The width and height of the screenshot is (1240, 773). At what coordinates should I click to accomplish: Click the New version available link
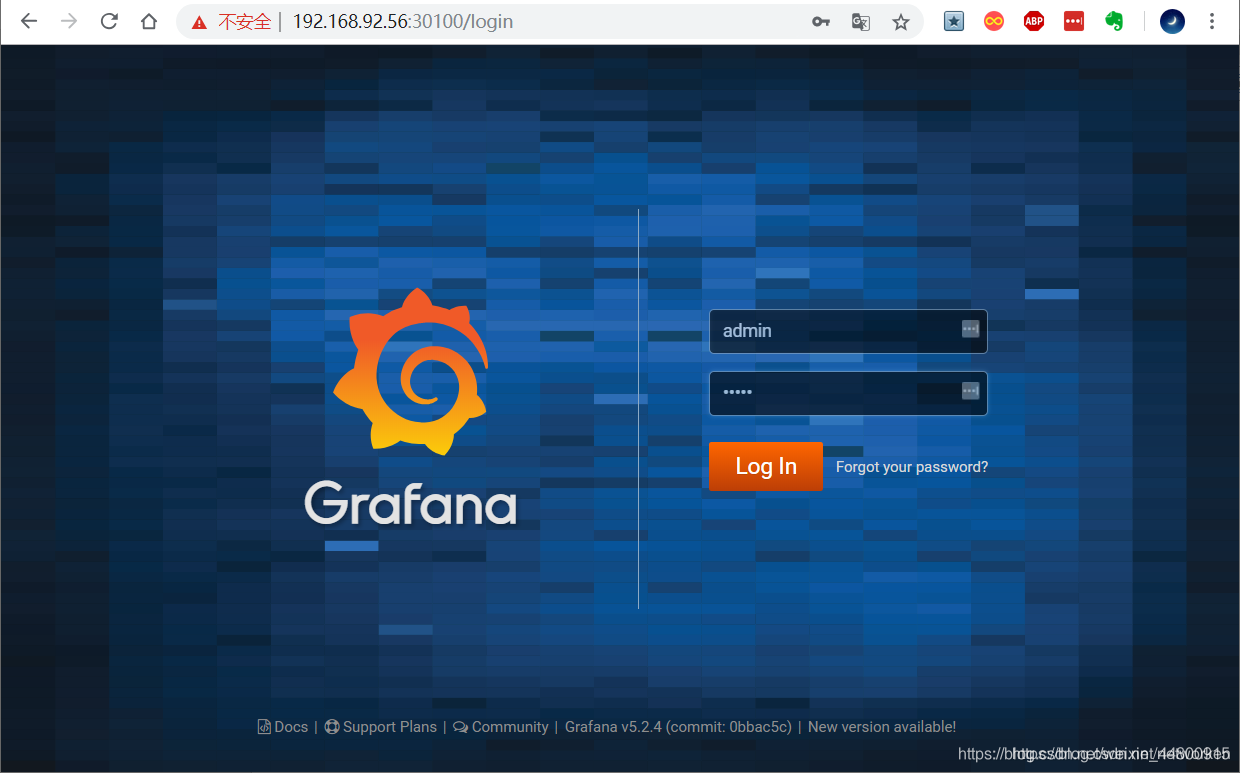882,727
